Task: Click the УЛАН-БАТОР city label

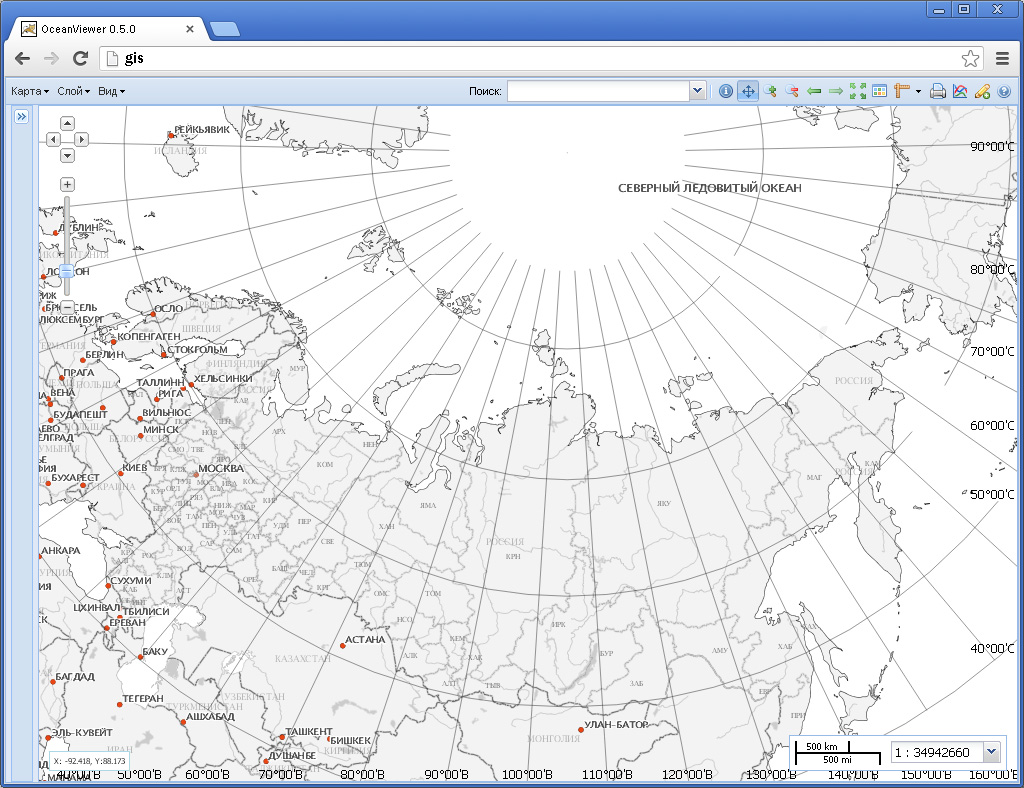Action: (616, 724)
